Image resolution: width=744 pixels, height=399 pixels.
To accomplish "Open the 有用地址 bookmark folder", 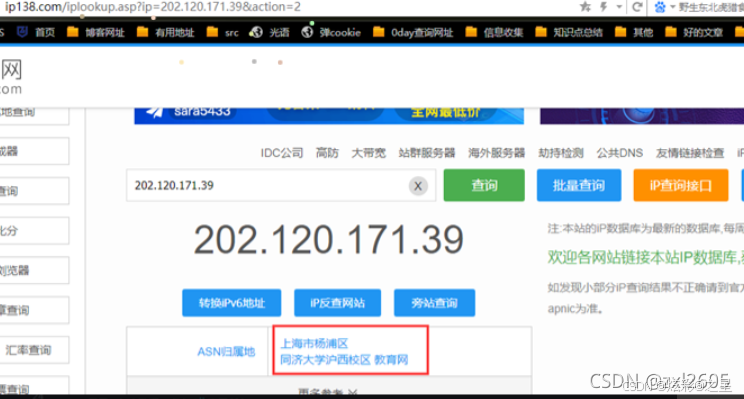I will click(166, 32).
